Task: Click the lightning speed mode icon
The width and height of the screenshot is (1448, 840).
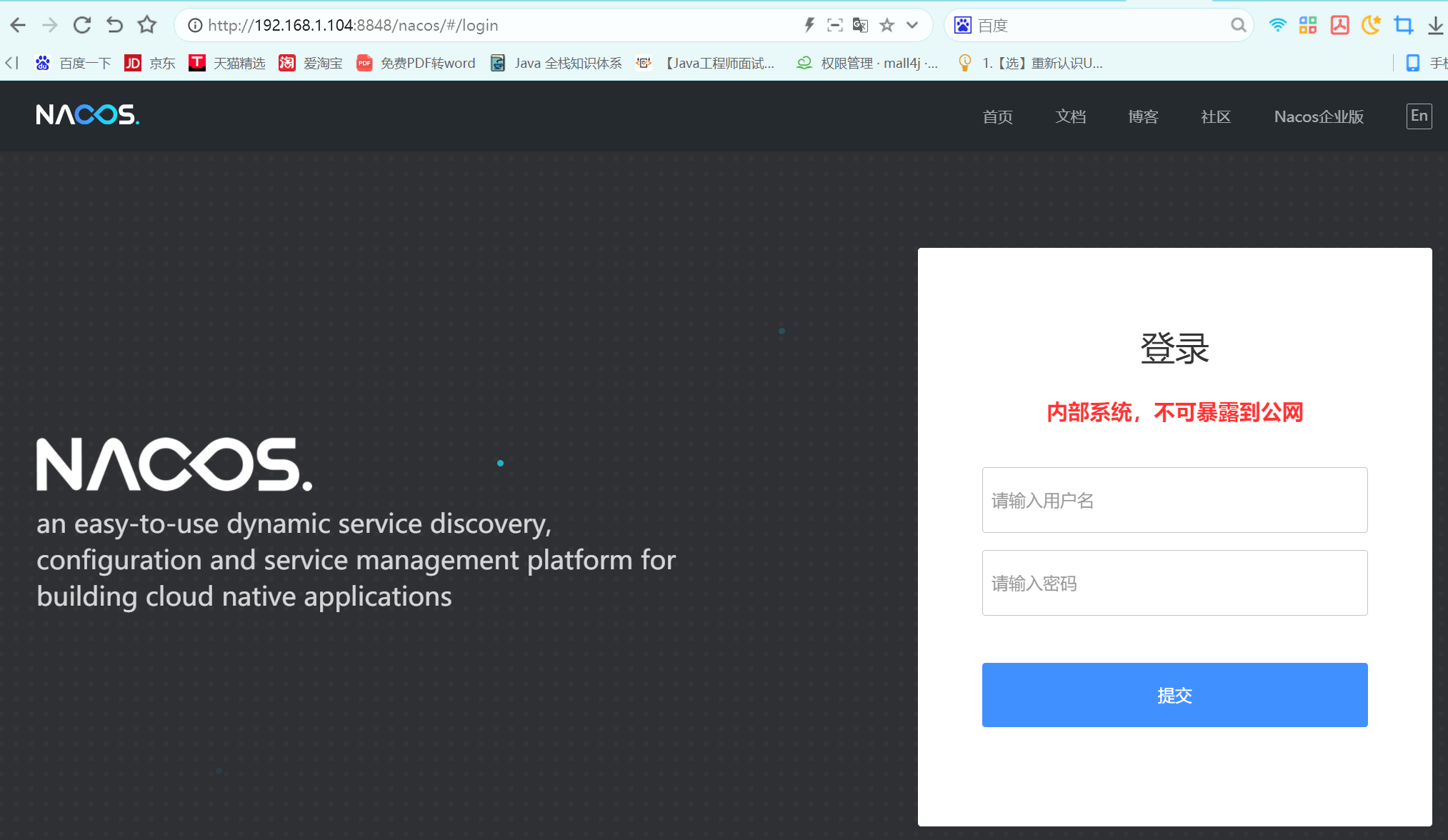Action: click(809, 26)
